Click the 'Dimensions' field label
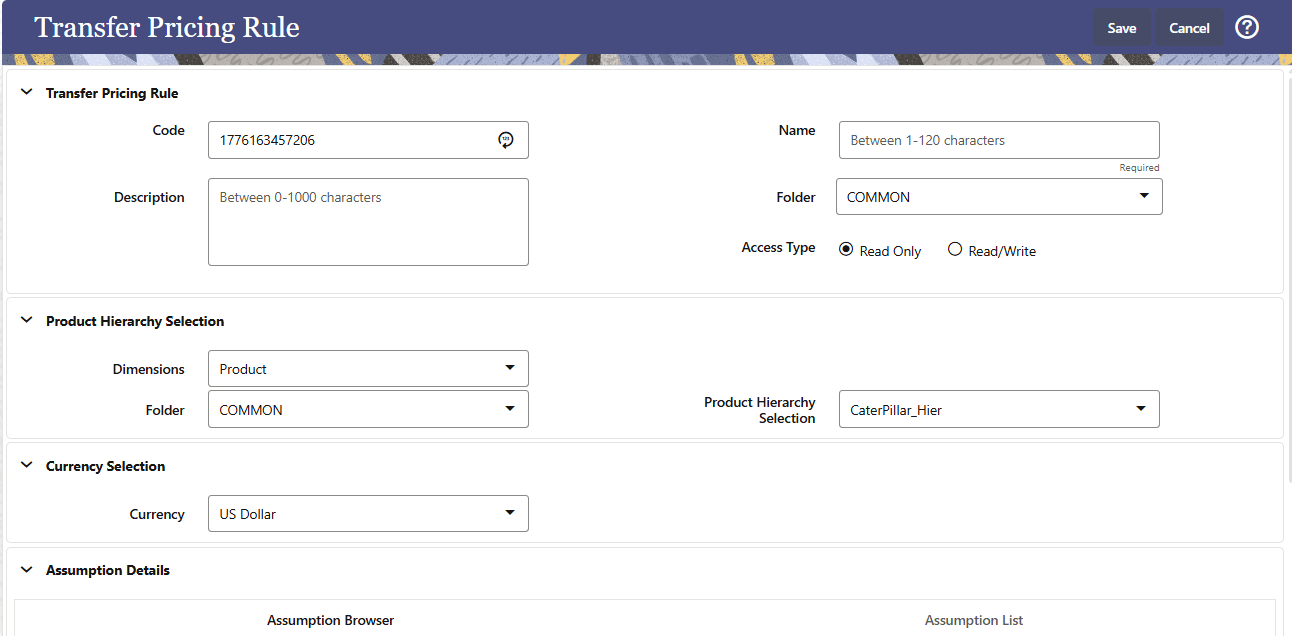 click(x=149, y=369)
